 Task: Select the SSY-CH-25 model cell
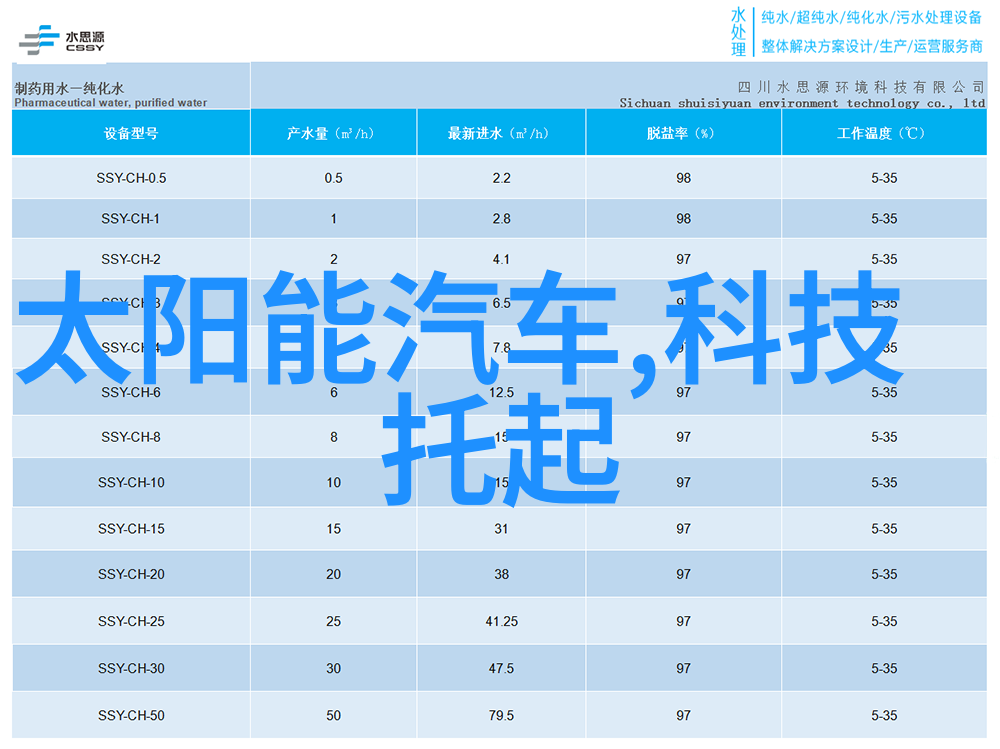(131, 621)
